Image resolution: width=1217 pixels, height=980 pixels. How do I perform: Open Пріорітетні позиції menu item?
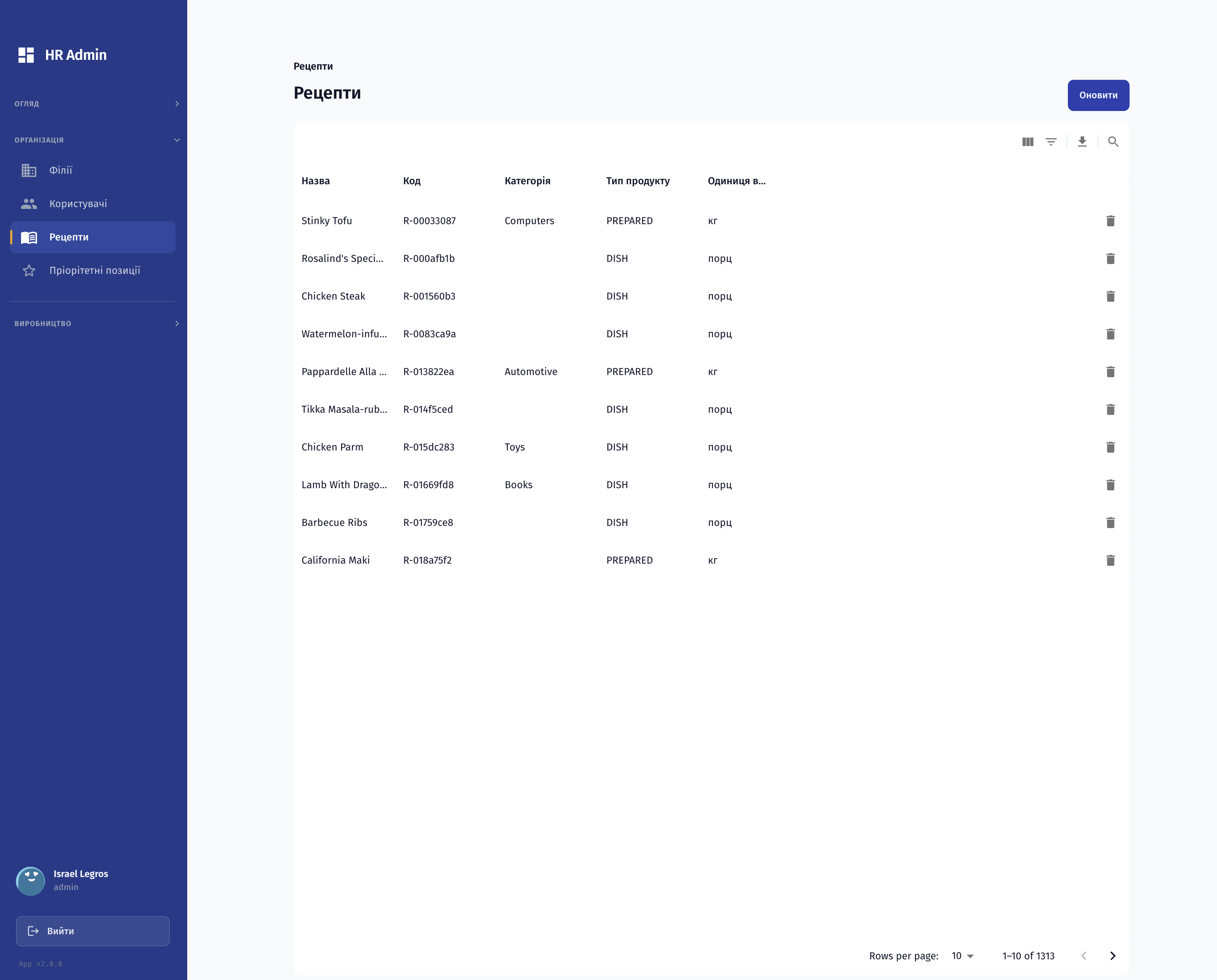93,271
